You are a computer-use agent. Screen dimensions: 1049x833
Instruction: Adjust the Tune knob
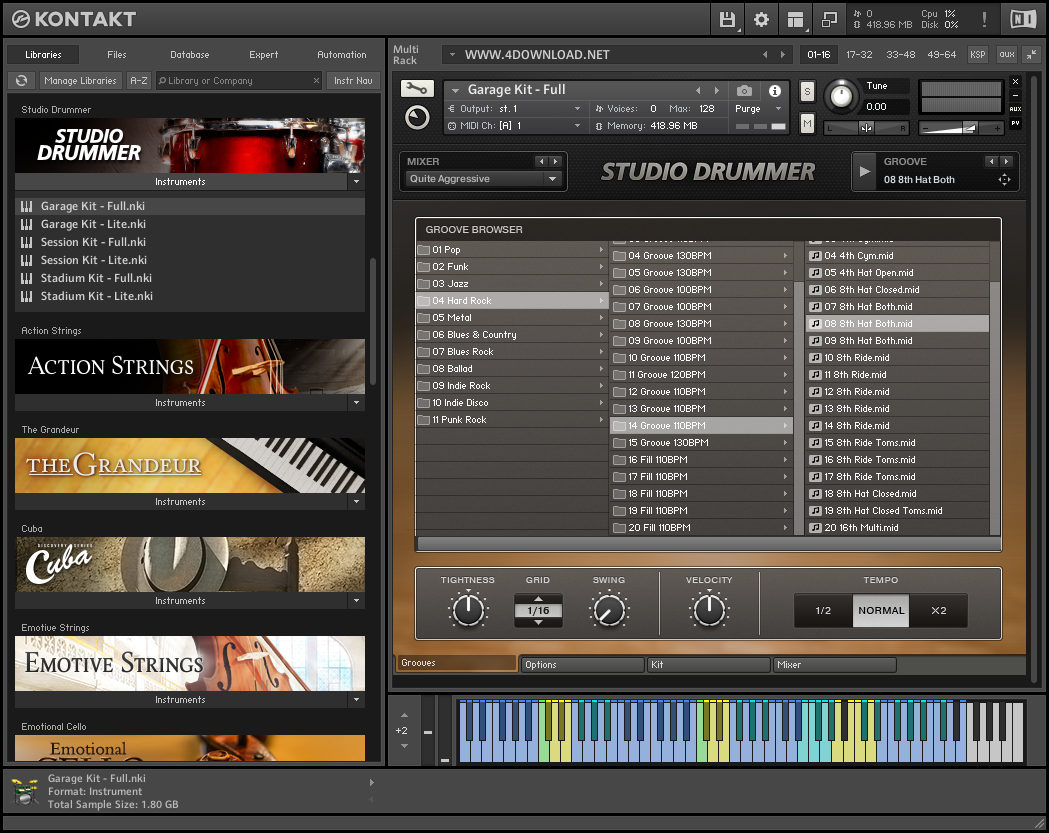[x=841, y=97]
